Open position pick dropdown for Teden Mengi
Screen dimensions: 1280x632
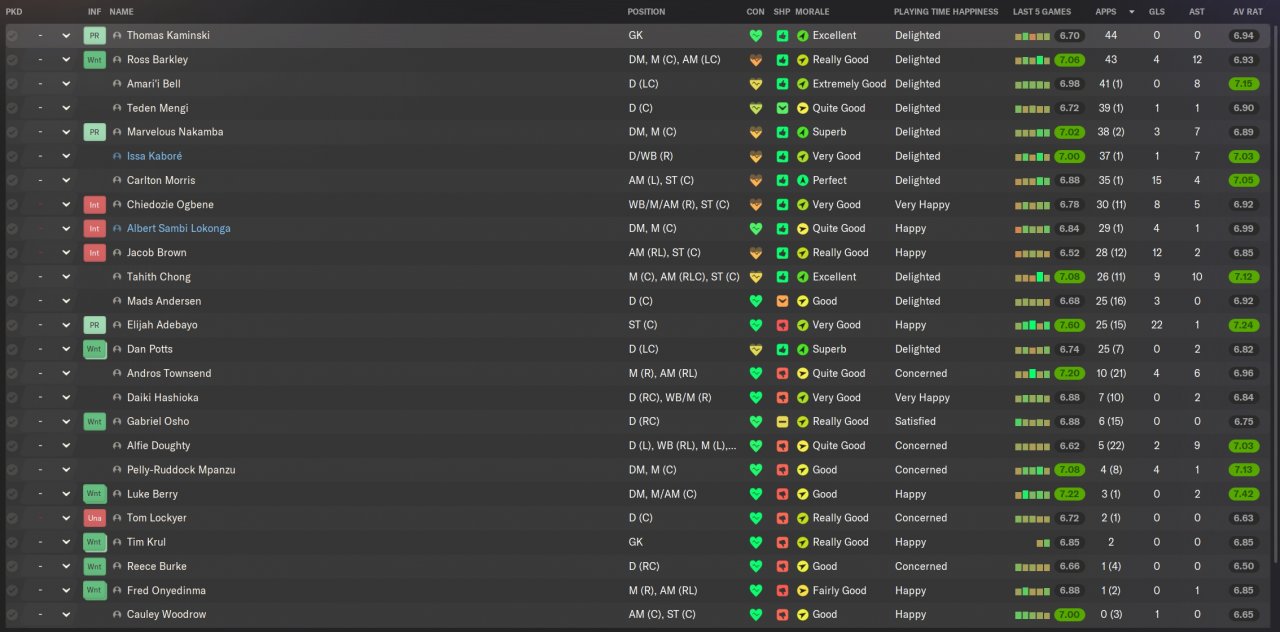(66, 108)
